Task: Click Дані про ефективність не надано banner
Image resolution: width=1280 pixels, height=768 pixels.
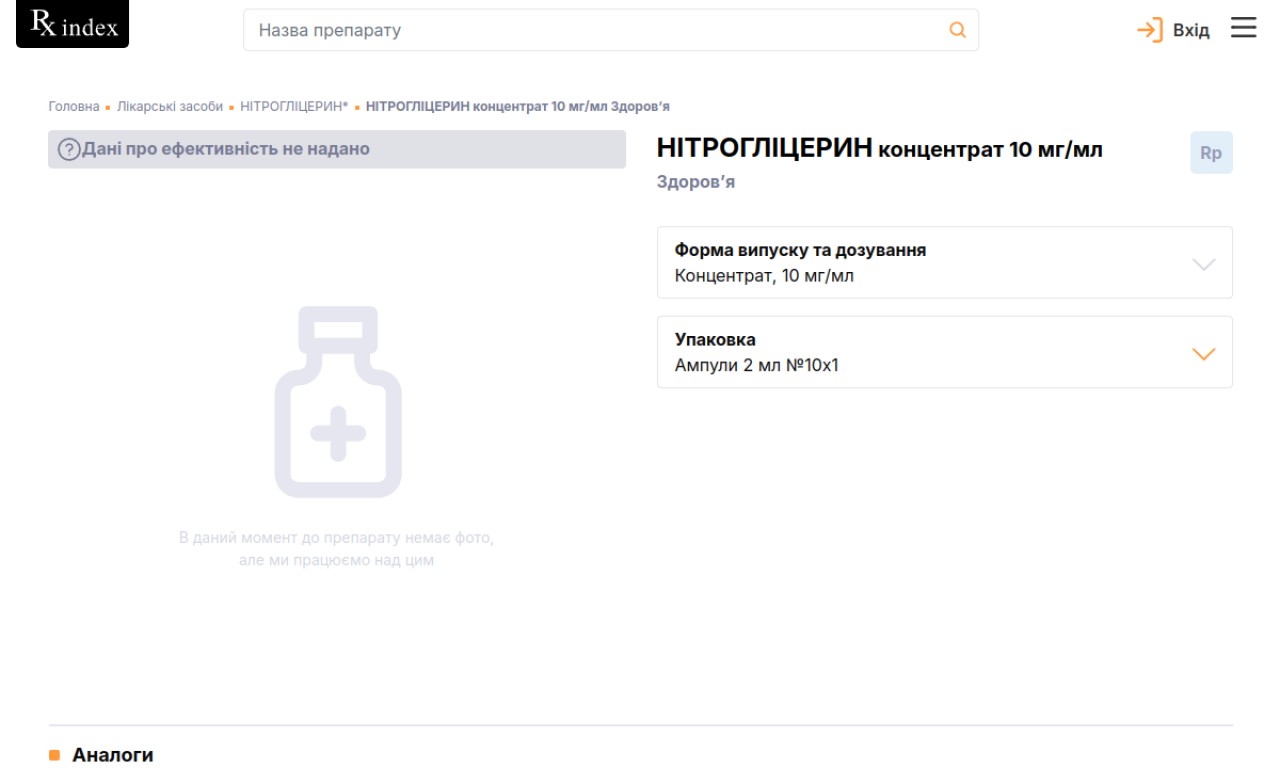Action: click(227, 150)
